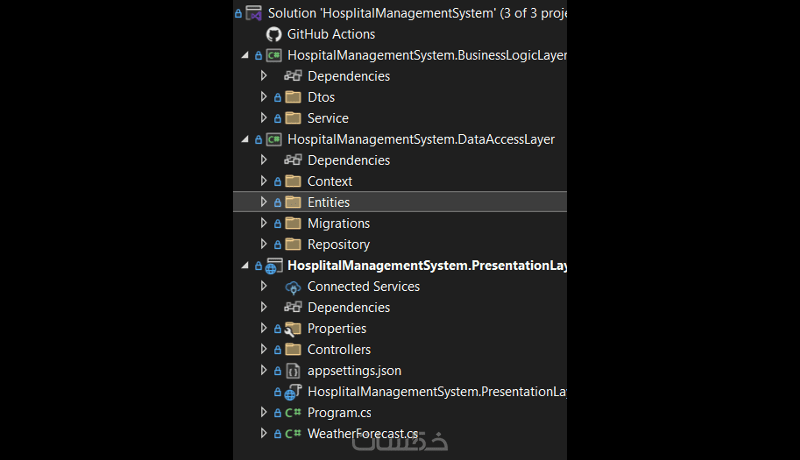Select WeatherForecast.cs file

click(362, 434)
